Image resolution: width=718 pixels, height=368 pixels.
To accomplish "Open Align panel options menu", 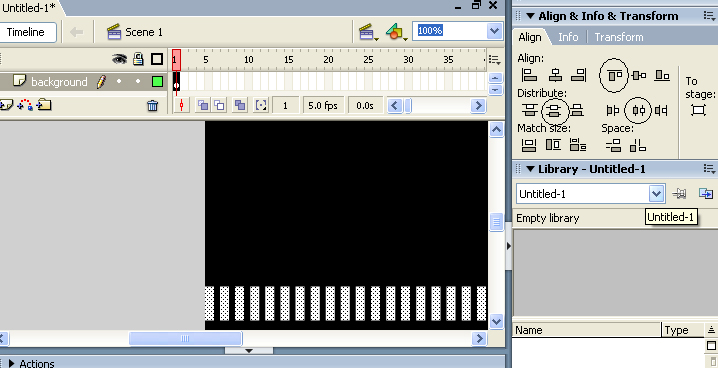I will pyautogui.click(x=709, y=16).
